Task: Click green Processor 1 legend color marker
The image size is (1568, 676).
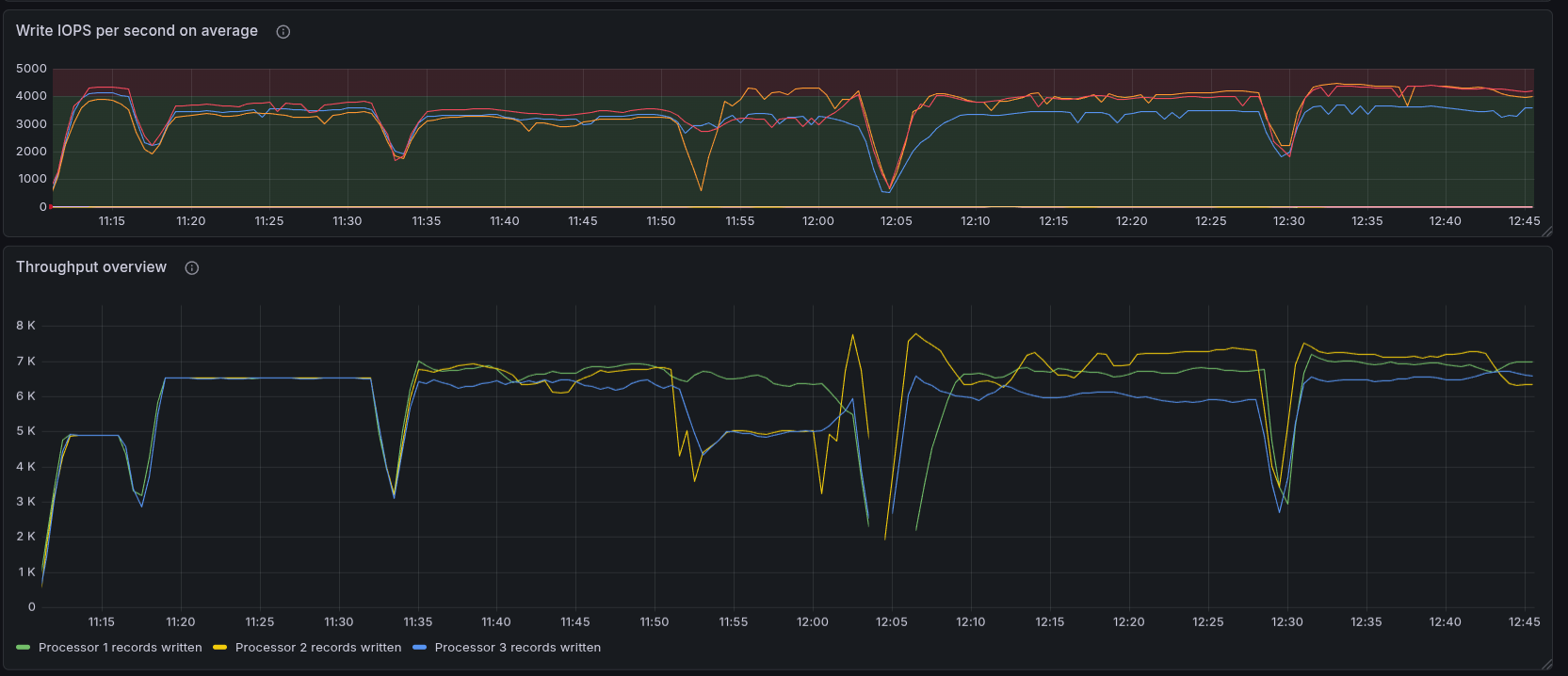Action: 24,648
